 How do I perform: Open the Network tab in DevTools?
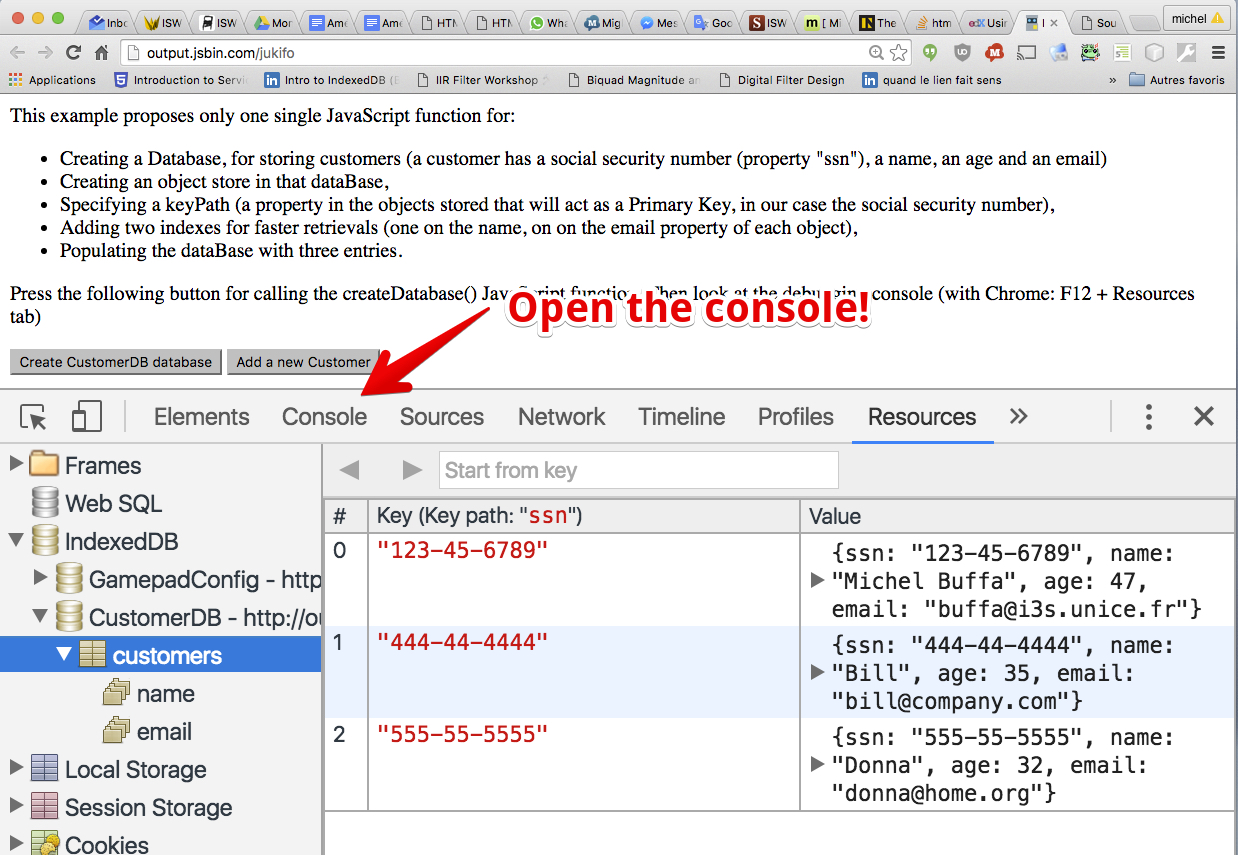click(x=561, y=417)
